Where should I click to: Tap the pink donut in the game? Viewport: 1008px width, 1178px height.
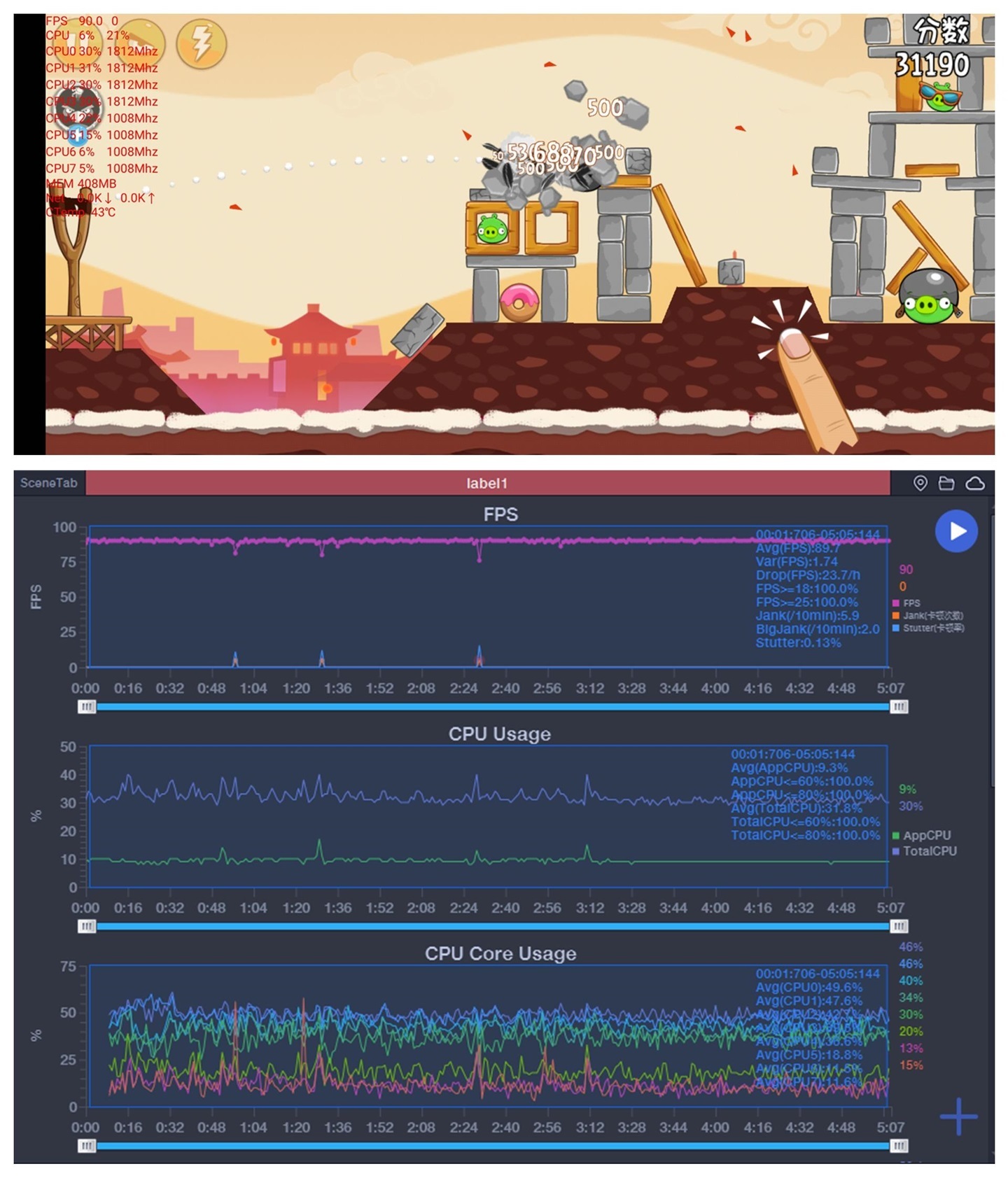click(519, 302)
